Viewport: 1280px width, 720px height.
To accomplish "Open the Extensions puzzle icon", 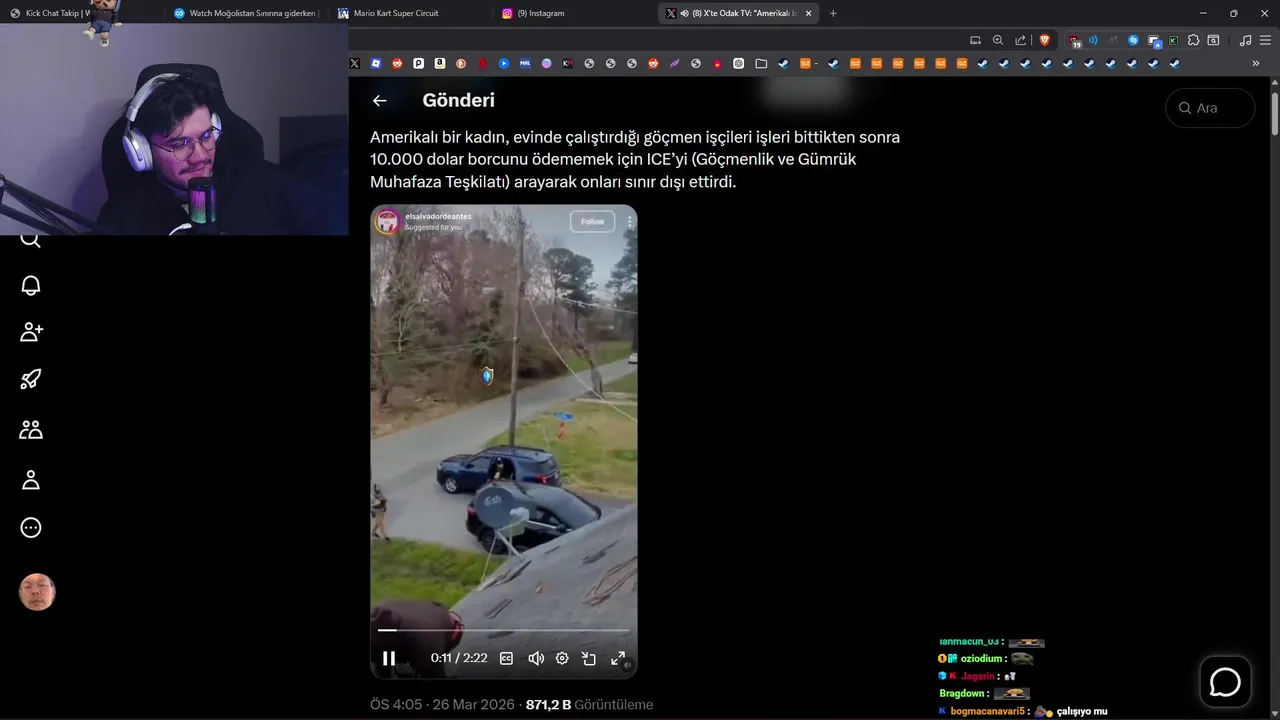I will (1193, 40).
